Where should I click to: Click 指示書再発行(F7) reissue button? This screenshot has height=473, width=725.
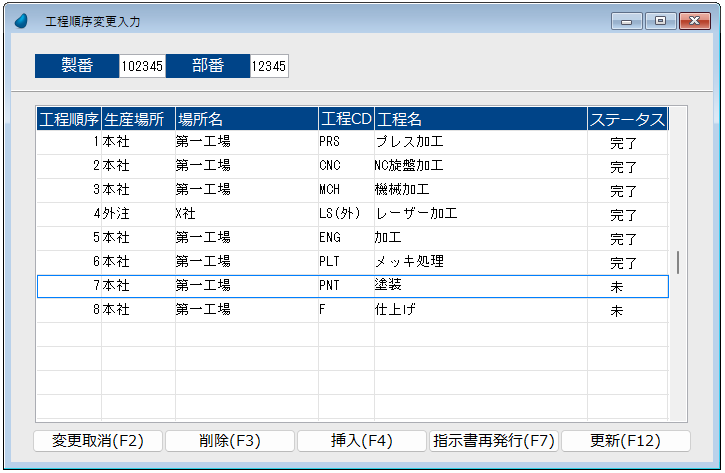coord(493,441)
